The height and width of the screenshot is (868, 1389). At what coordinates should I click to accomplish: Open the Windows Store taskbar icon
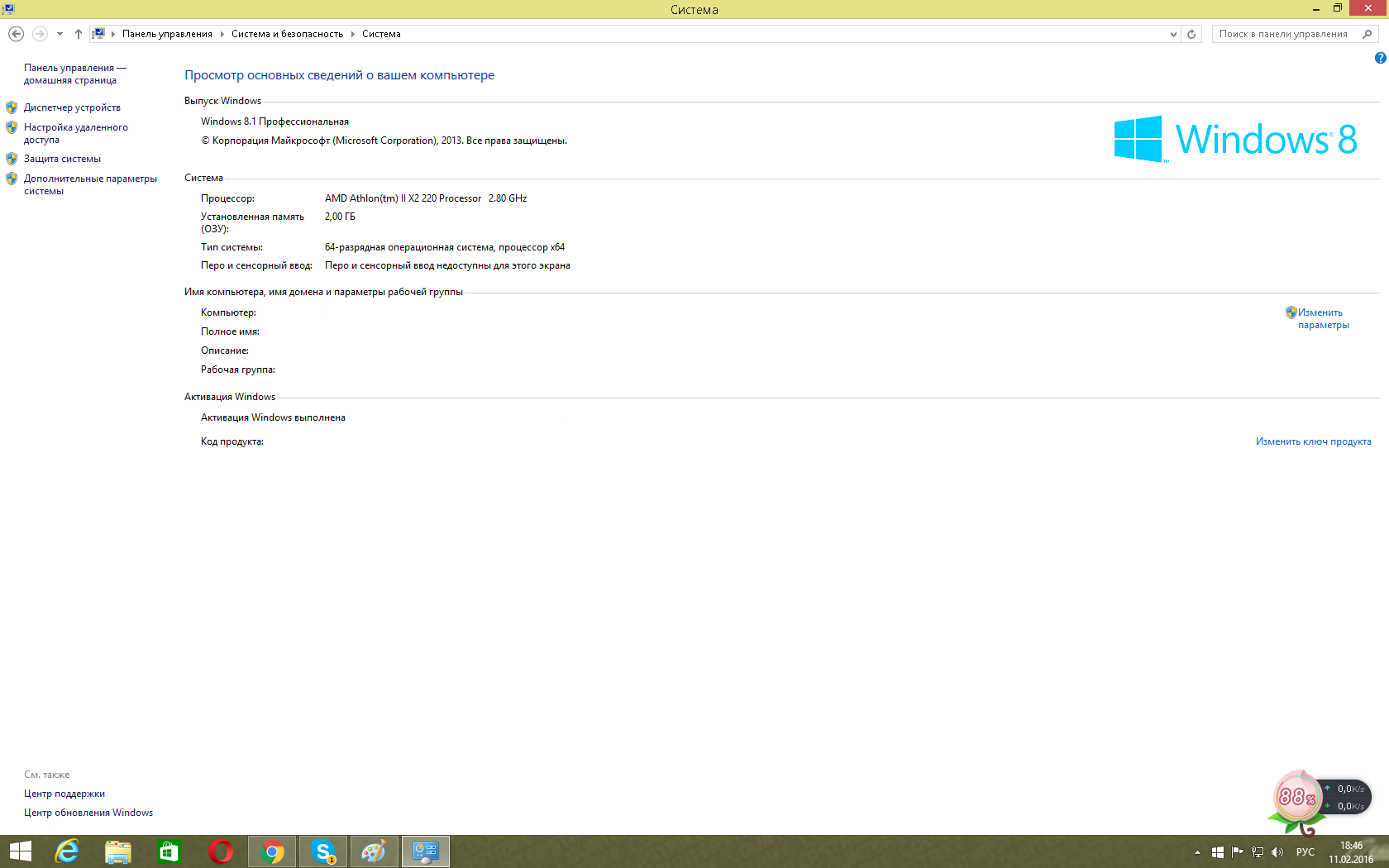[x=169, y=851]
